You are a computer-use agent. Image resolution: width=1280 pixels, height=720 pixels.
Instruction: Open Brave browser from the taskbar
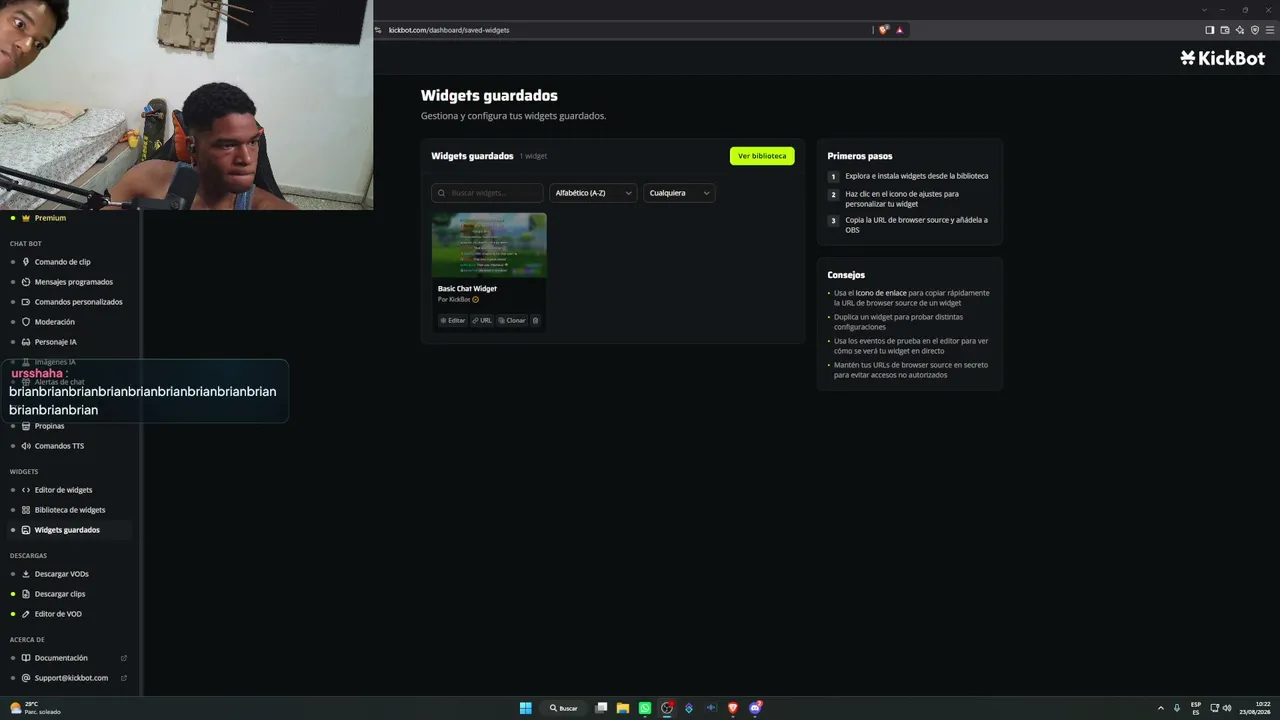(733, 708)
